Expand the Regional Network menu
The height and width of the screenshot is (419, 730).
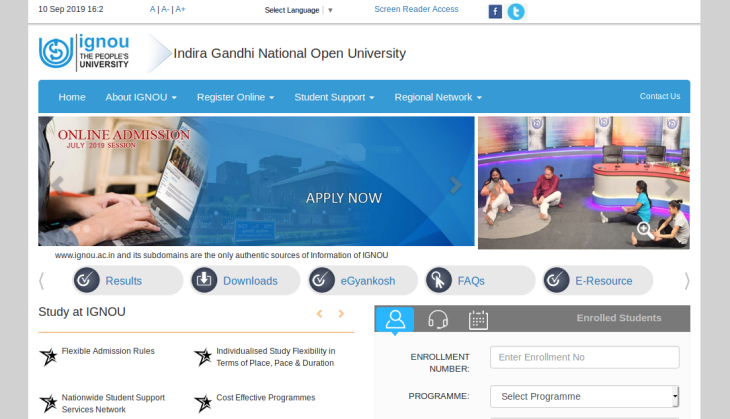click(438, 97)
